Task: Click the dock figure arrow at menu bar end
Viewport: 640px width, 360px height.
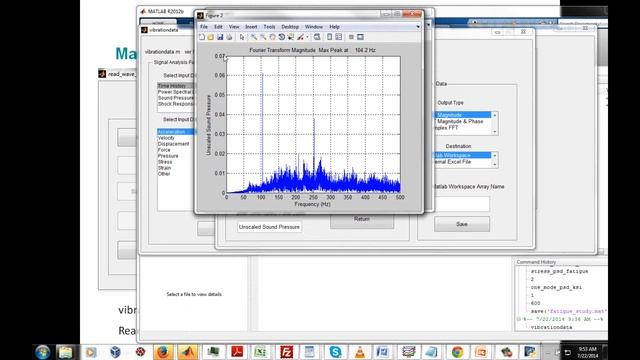Action: (x=418, y=27)
